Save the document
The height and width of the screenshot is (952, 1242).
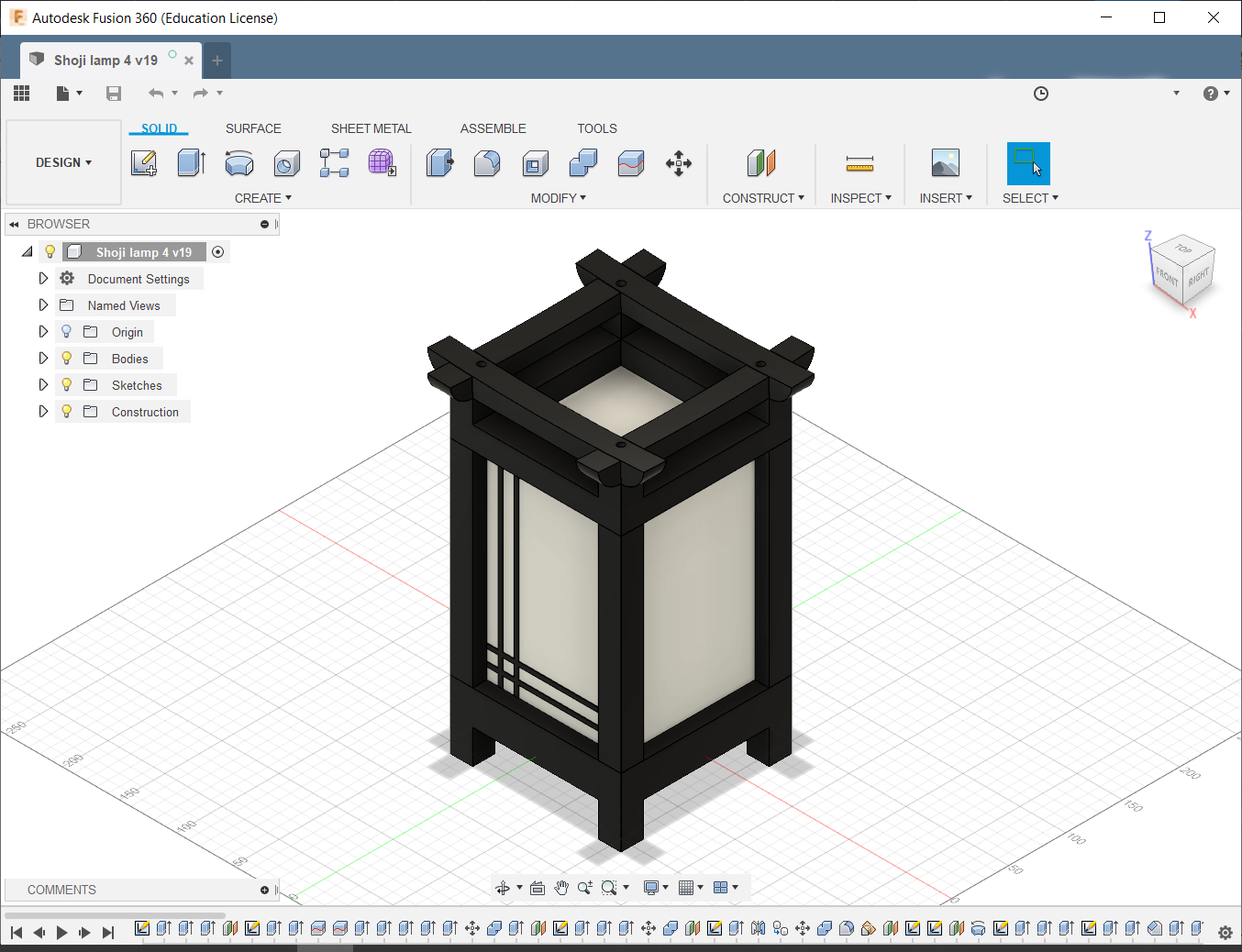point(114,93)
